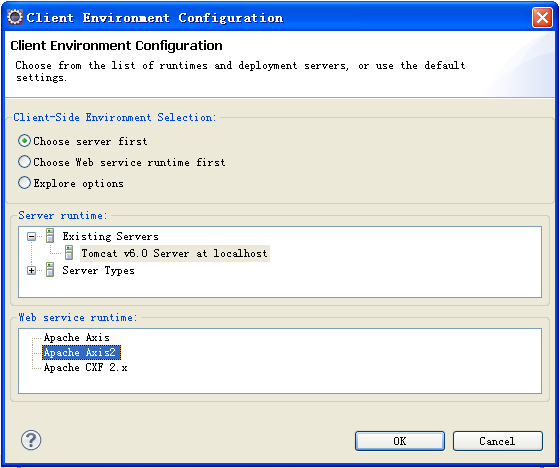
Task: Select the Server Types tree entry
Action: 98,270
